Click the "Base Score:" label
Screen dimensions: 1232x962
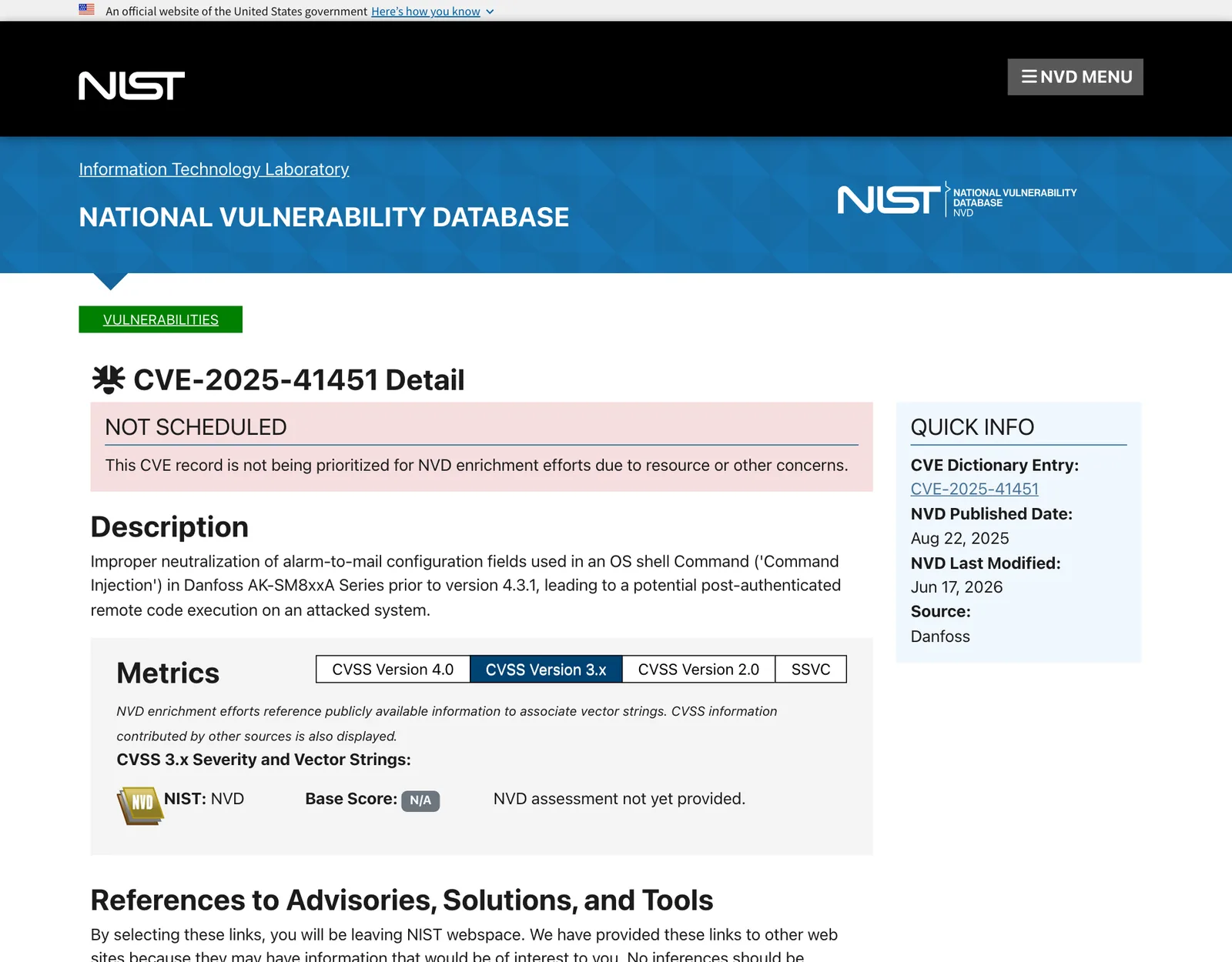click(x=351, y=799)
